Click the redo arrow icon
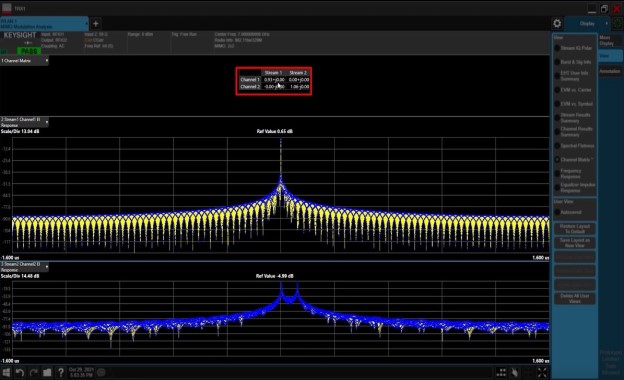Image resolution: width=624 pixels, height=380 pixels. (x=33, y=372)
